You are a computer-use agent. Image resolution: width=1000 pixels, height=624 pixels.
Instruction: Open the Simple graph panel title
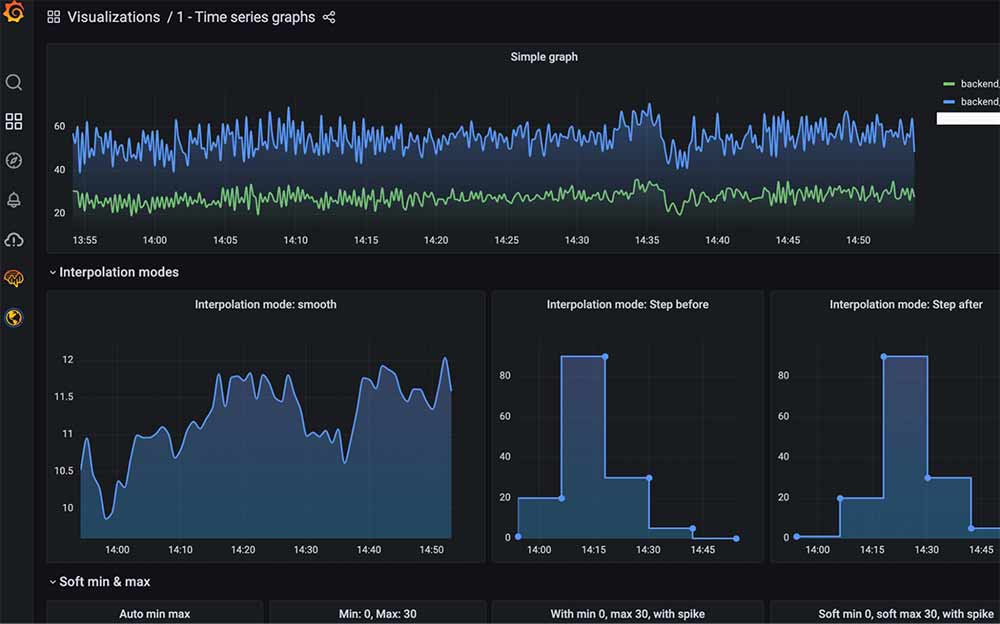click(x=544, y=57)
